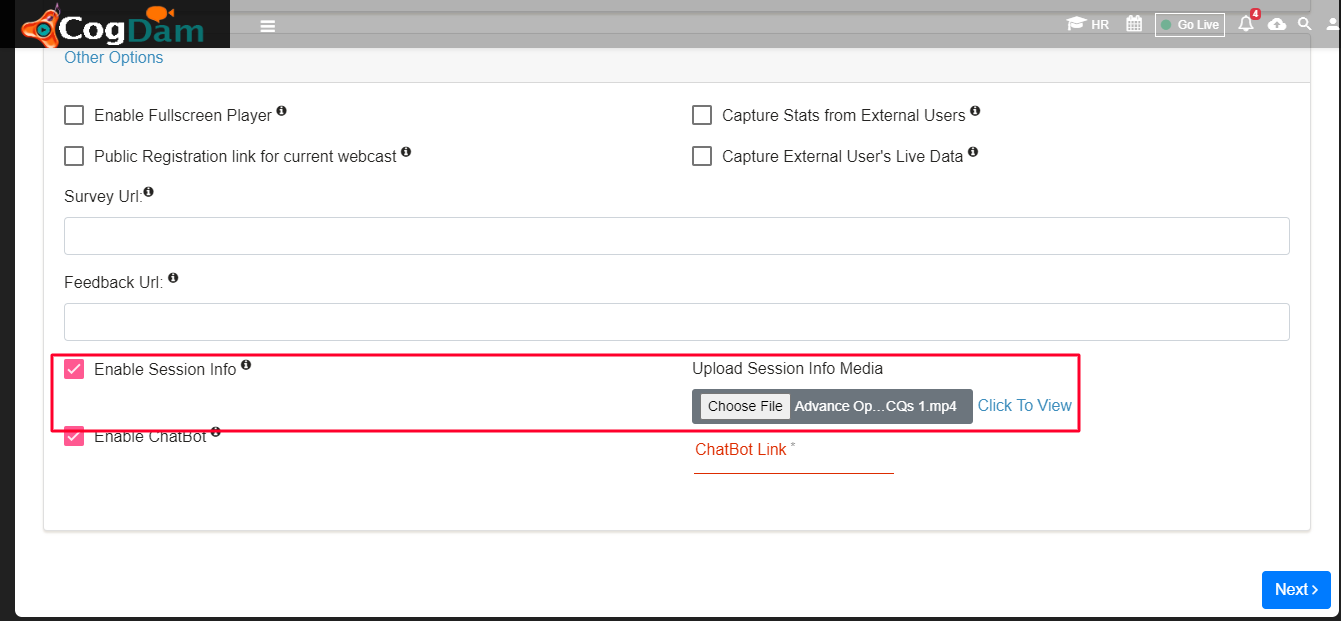Uncheck the Enable Session Info checkbox
The width and height of the screenshot is (1341, 621).
coord(74,369)
